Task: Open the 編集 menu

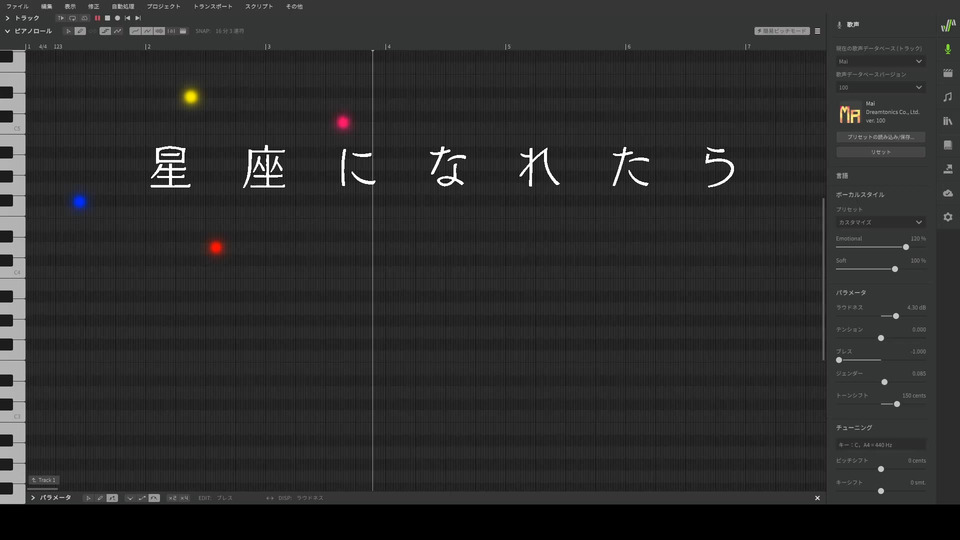Action: (47, 6)
